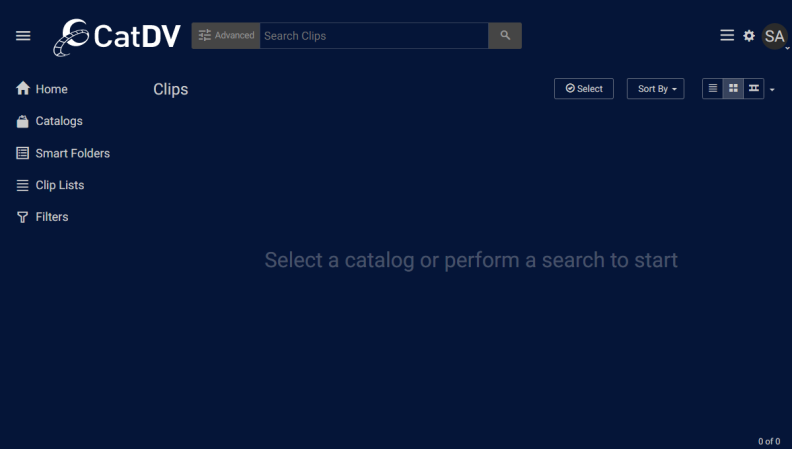
Task: Click the Home house icon
Action: click(23, 88)
